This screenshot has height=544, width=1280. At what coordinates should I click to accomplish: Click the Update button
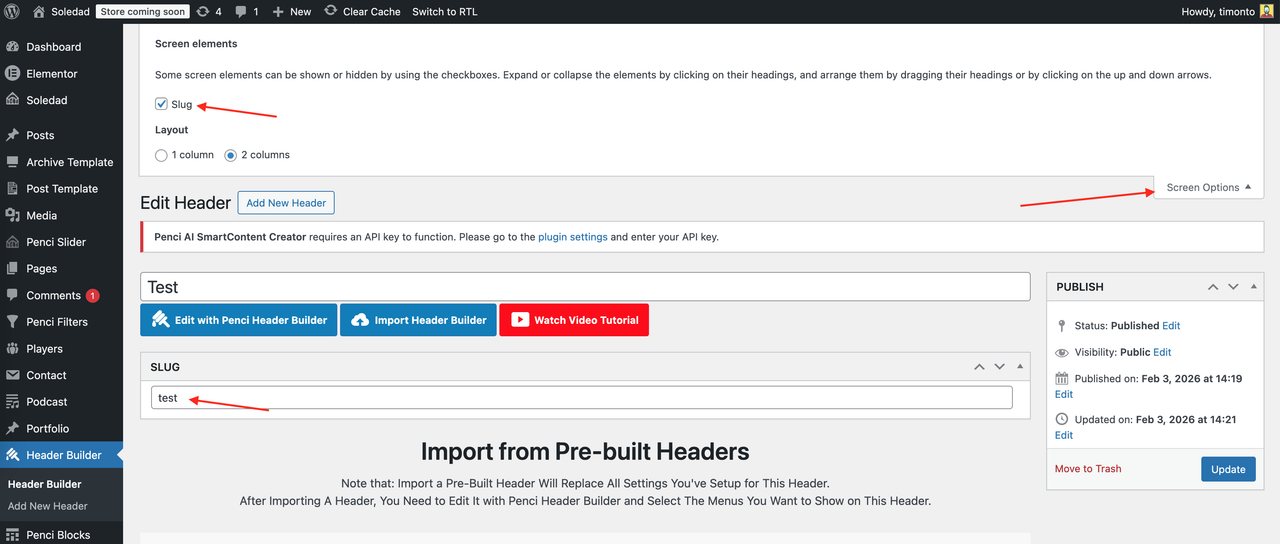[1228, 469]
